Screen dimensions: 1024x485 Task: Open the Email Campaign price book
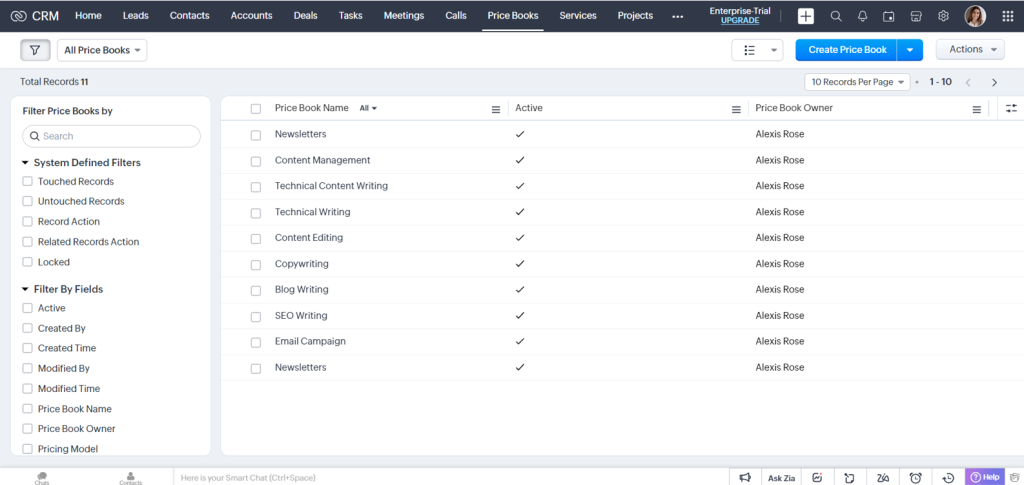(x=310, y=341)
